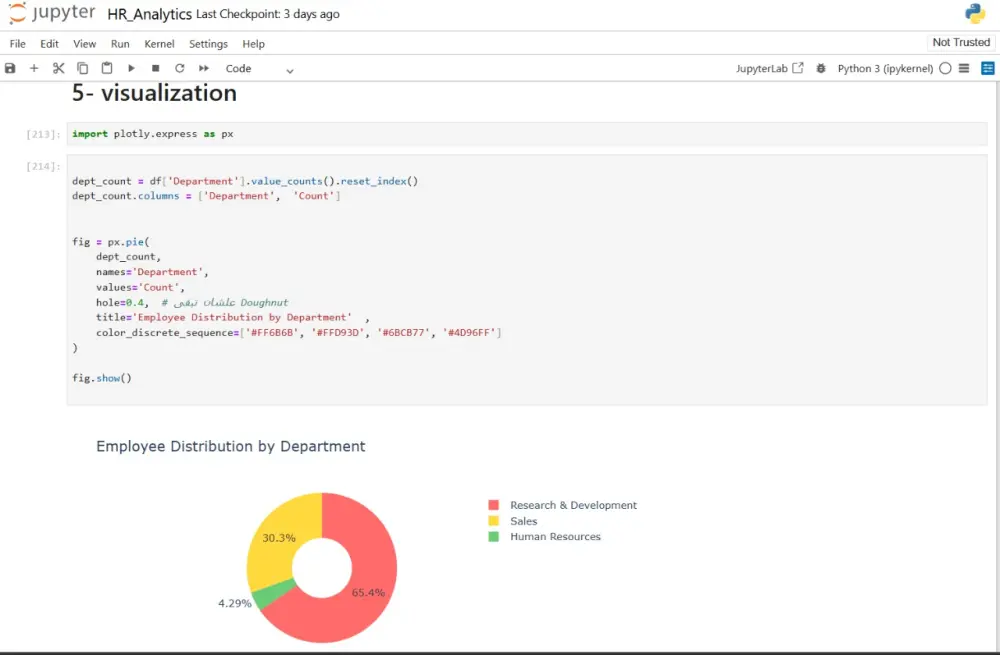The height and width of the screenshot is (655, 1000).
Task: Interrupt the kernel with the stop icon
Action: [x=156, y=68]
